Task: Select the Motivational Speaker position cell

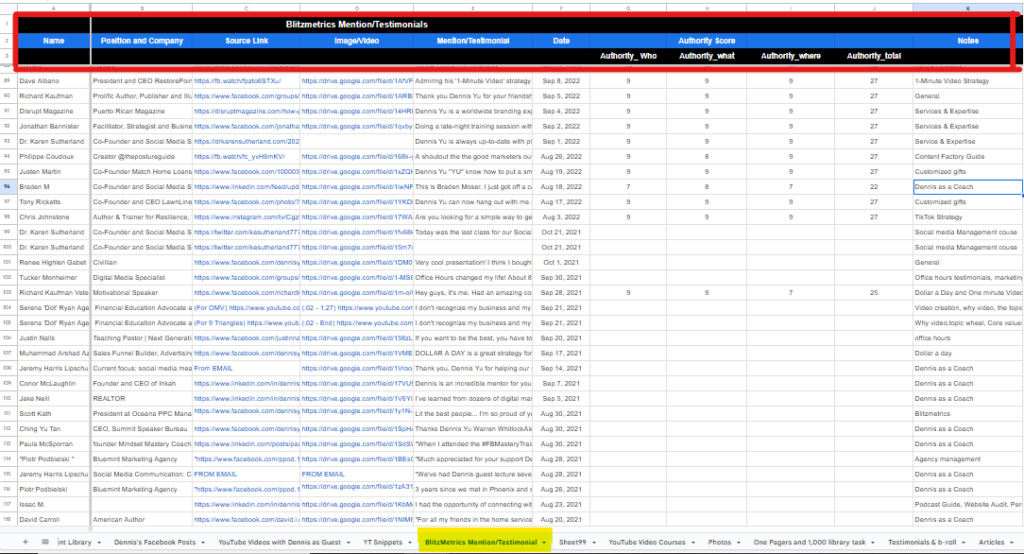Action: 142,293
